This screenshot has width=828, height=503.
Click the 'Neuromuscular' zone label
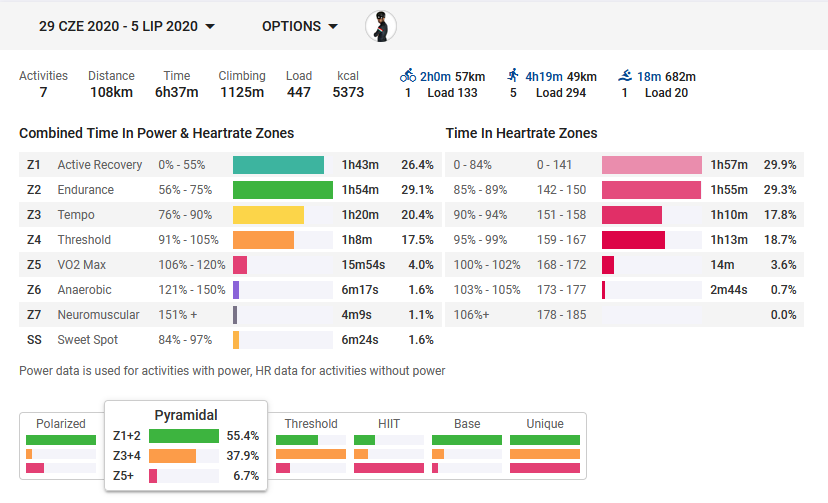tap(98, 315)
